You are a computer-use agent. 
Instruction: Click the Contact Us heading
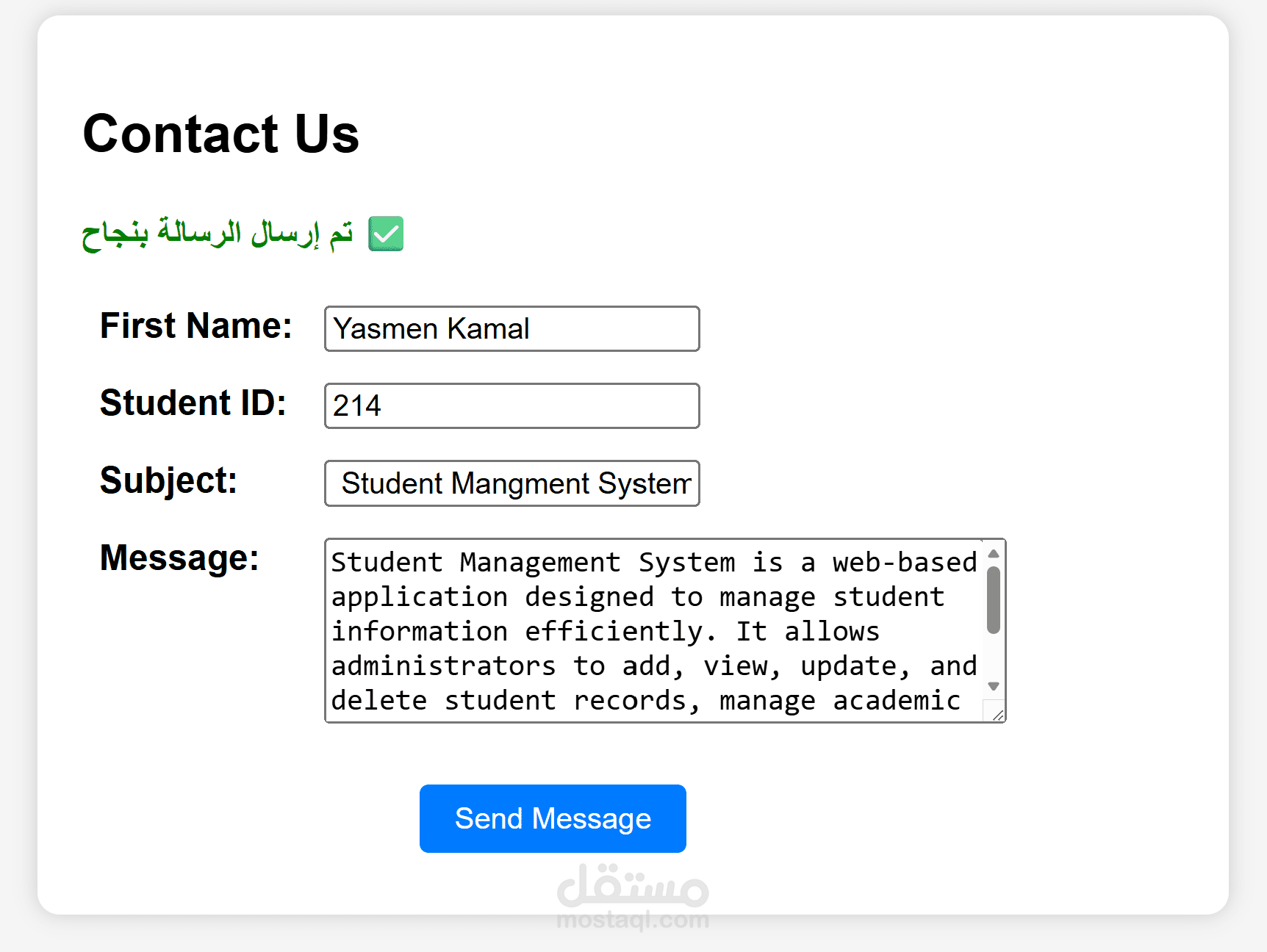(220, 134)
